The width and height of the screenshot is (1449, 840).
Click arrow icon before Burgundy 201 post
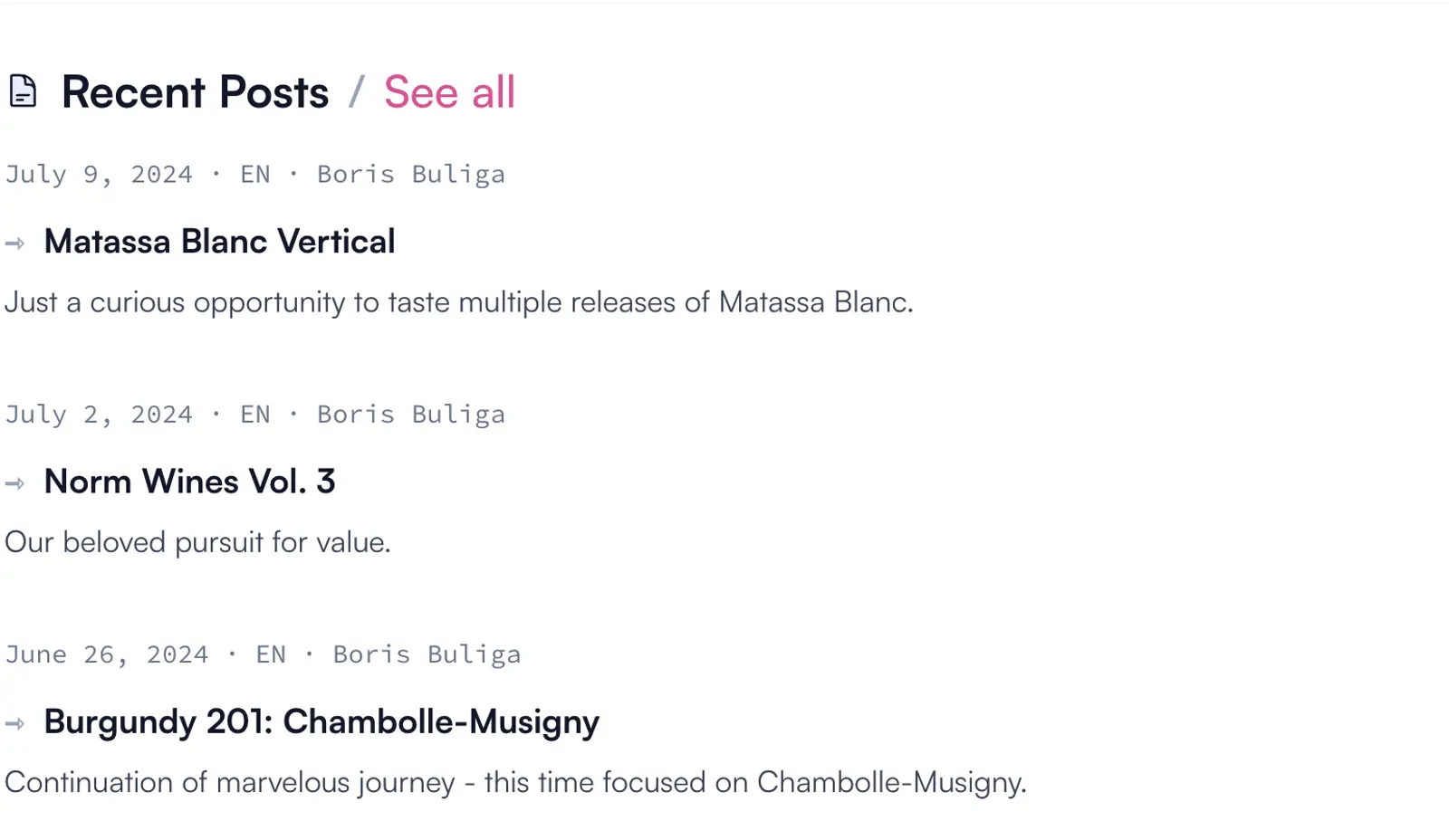(x=15, y=723)
